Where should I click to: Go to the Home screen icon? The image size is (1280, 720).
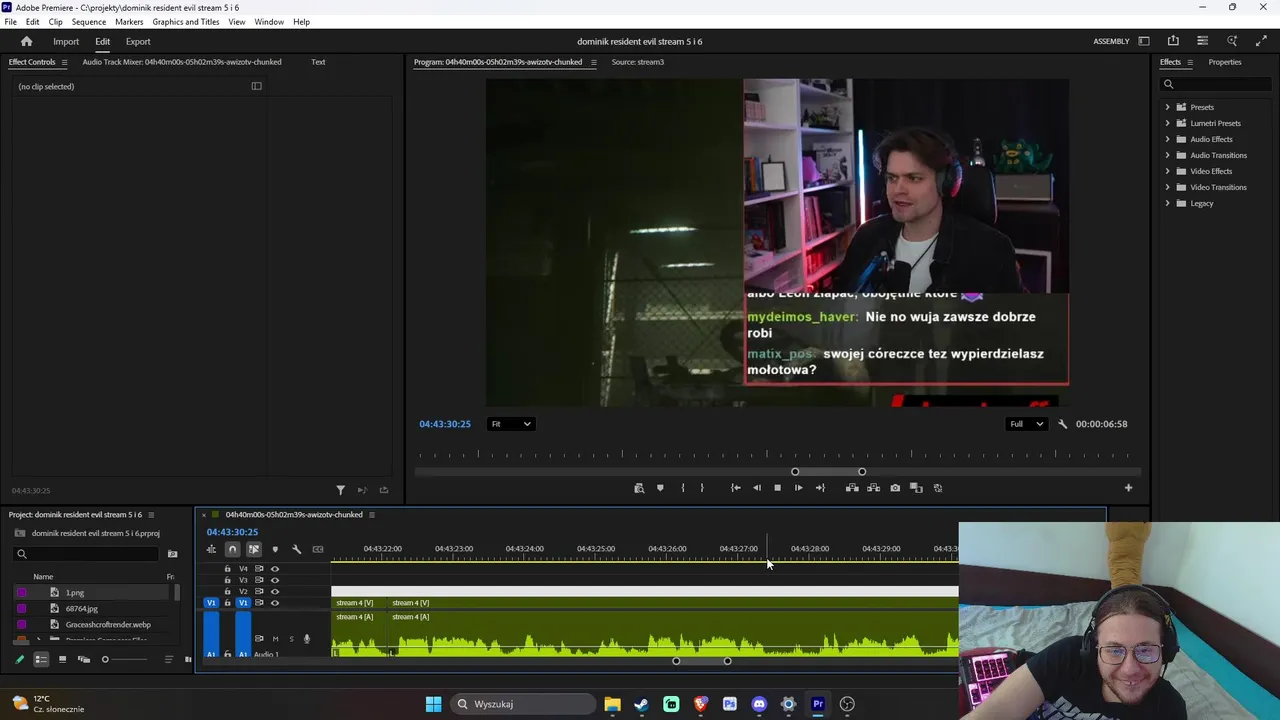coord(26,41)
